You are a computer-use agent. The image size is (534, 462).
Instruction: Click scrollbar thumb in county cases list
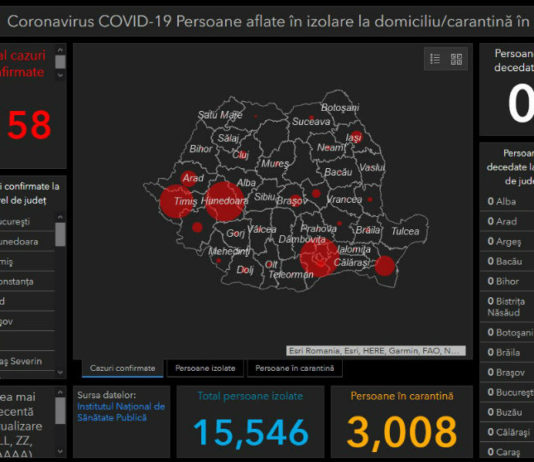pyautogui.click(x=60, y=234)
